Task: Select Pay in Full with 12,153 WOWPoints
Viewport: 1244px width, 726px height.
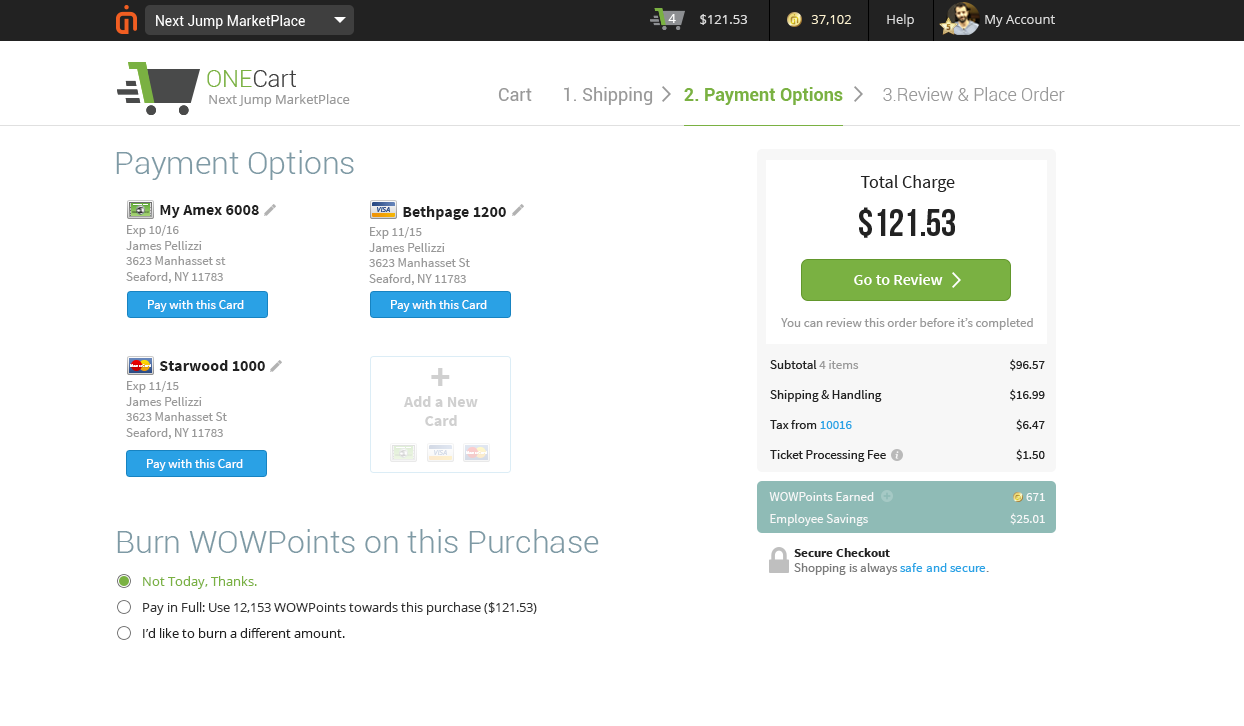Action: pos(124,607)
